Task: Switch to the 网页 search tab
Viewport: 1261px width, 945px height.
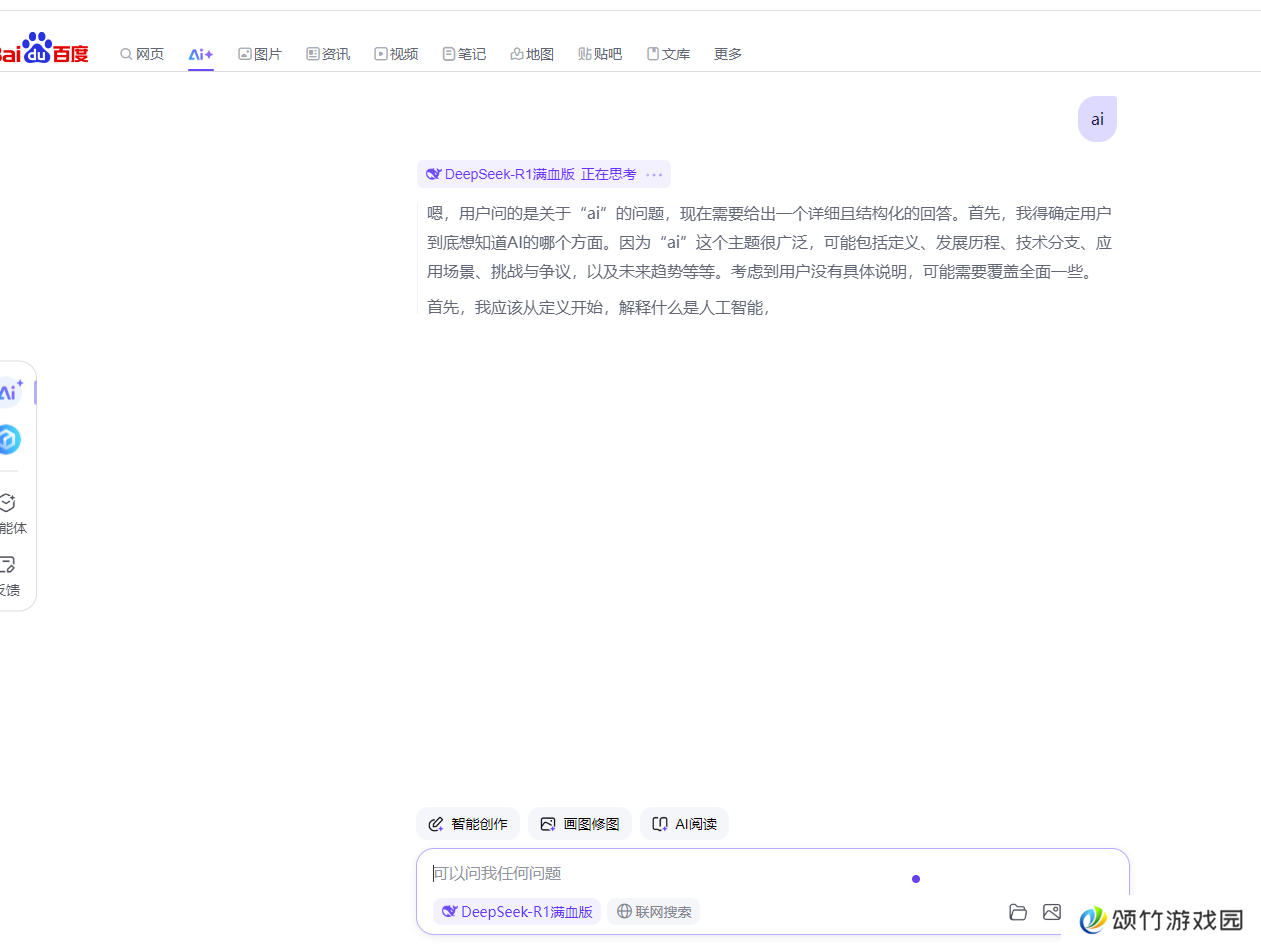Action: coord(142,54)
